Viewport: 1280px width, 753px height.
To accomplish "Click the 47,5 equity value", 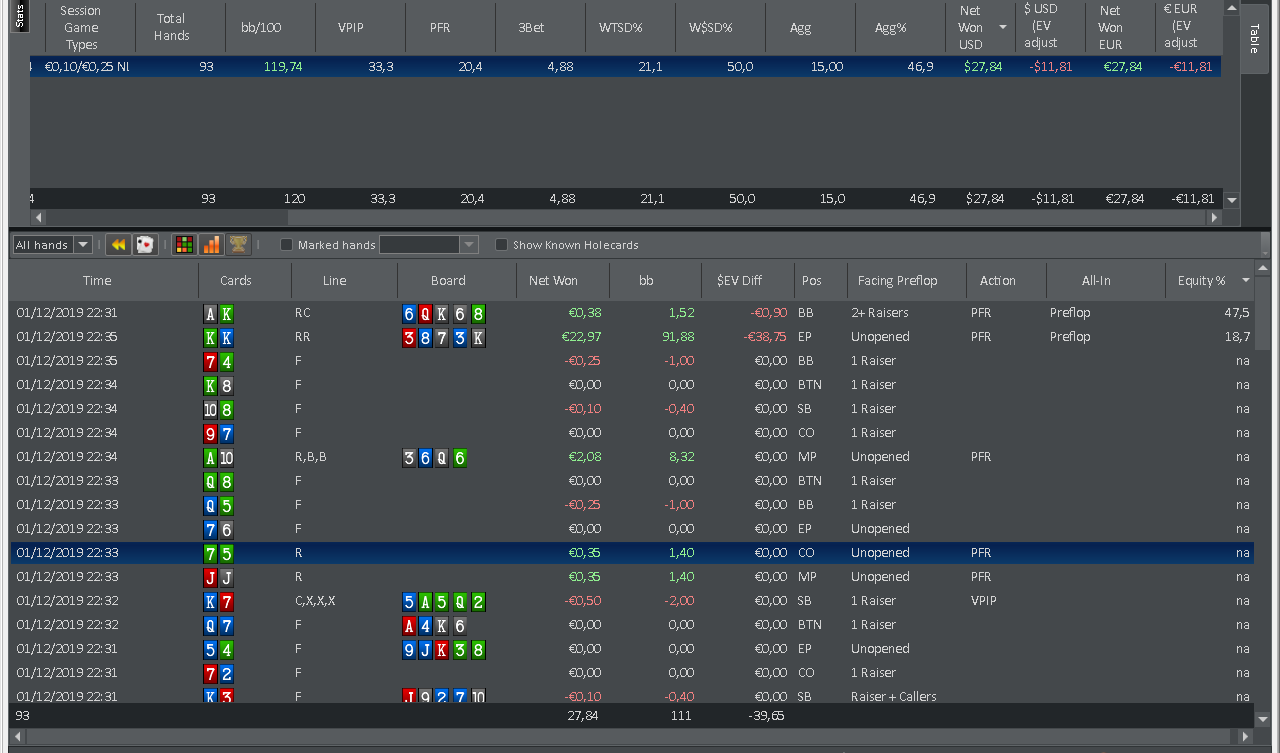I will pos(1235,313).
